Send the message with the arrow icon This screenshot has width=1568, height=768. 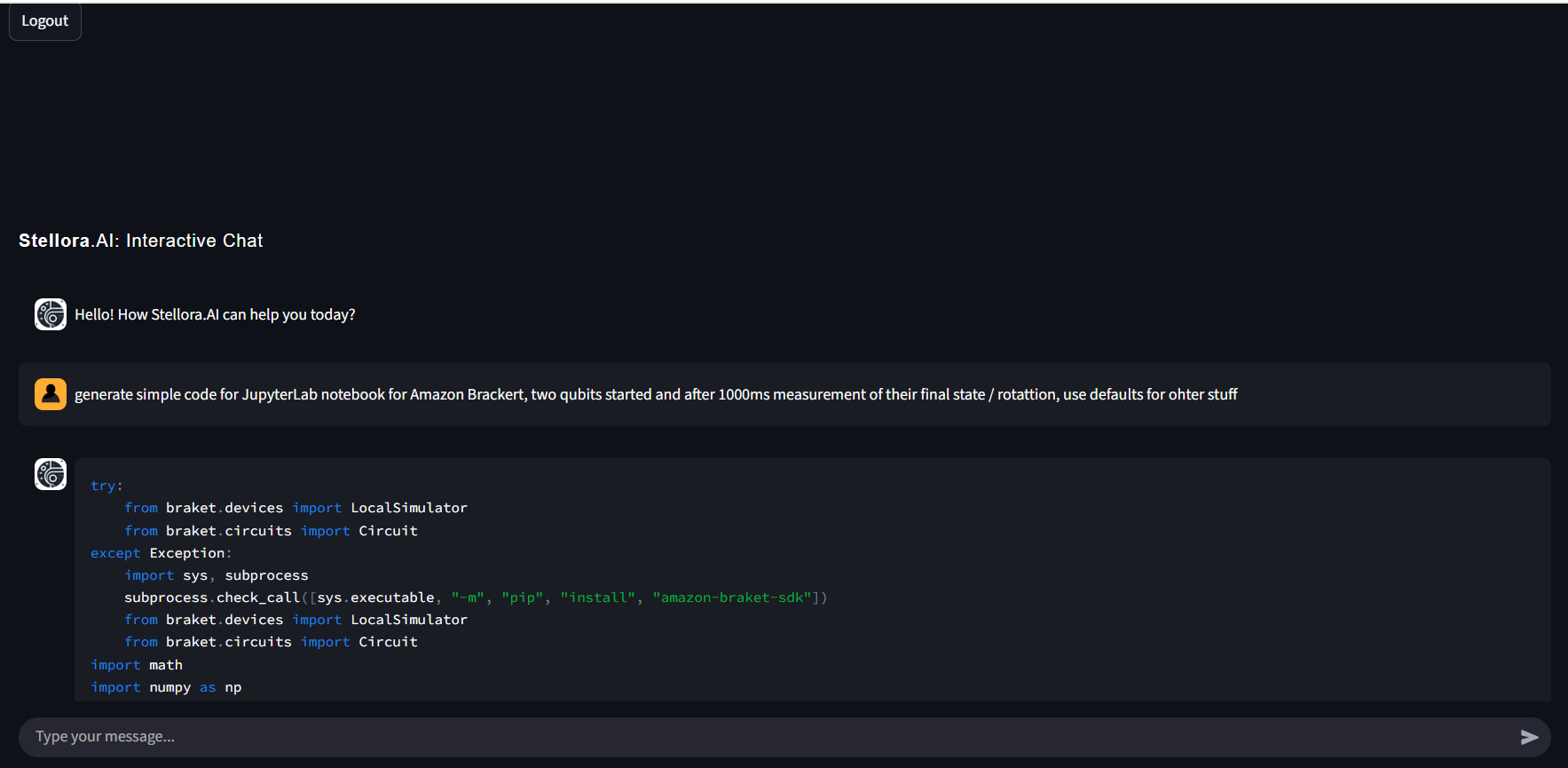point(1529,737)
